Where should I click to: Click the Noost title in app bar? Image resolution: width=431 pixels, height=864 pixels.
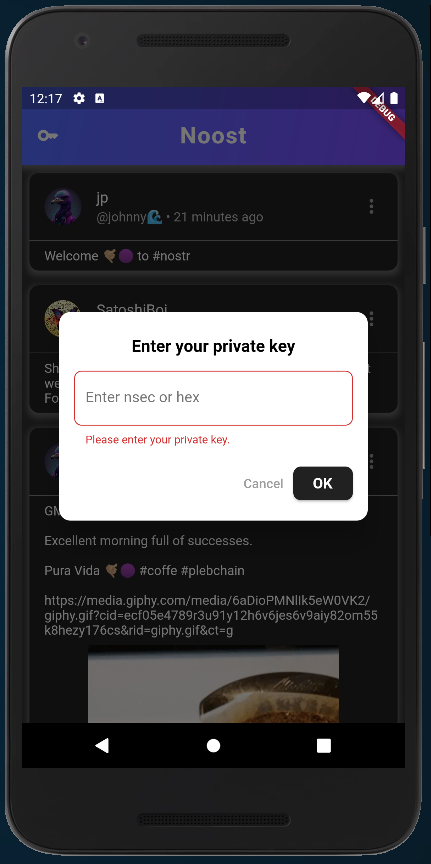click(x=213, y=136)
